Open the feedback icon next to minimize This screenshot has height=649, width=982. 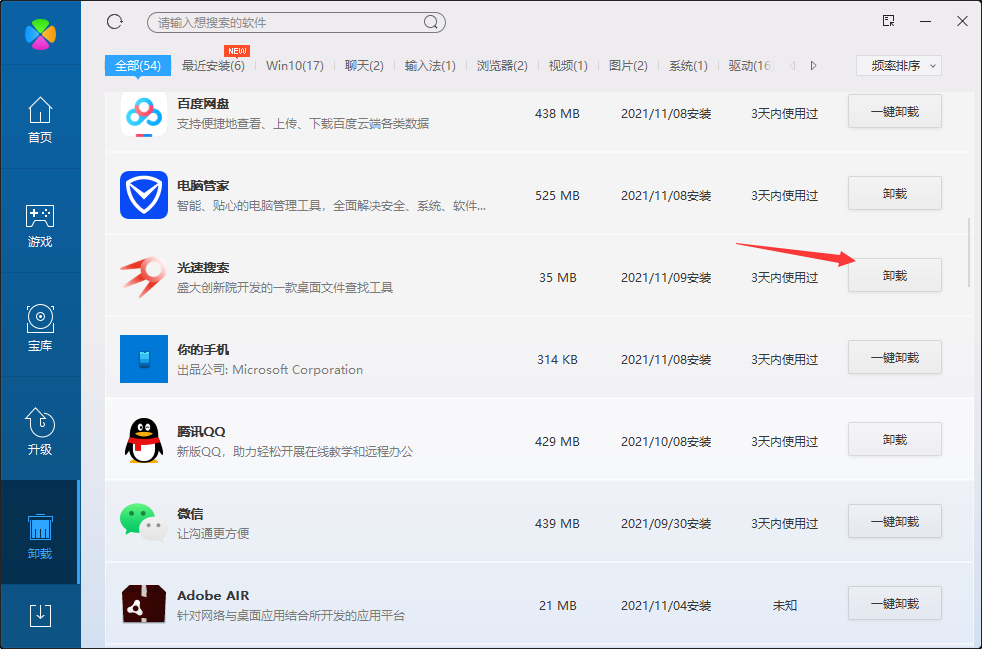[x=889, y=21]
